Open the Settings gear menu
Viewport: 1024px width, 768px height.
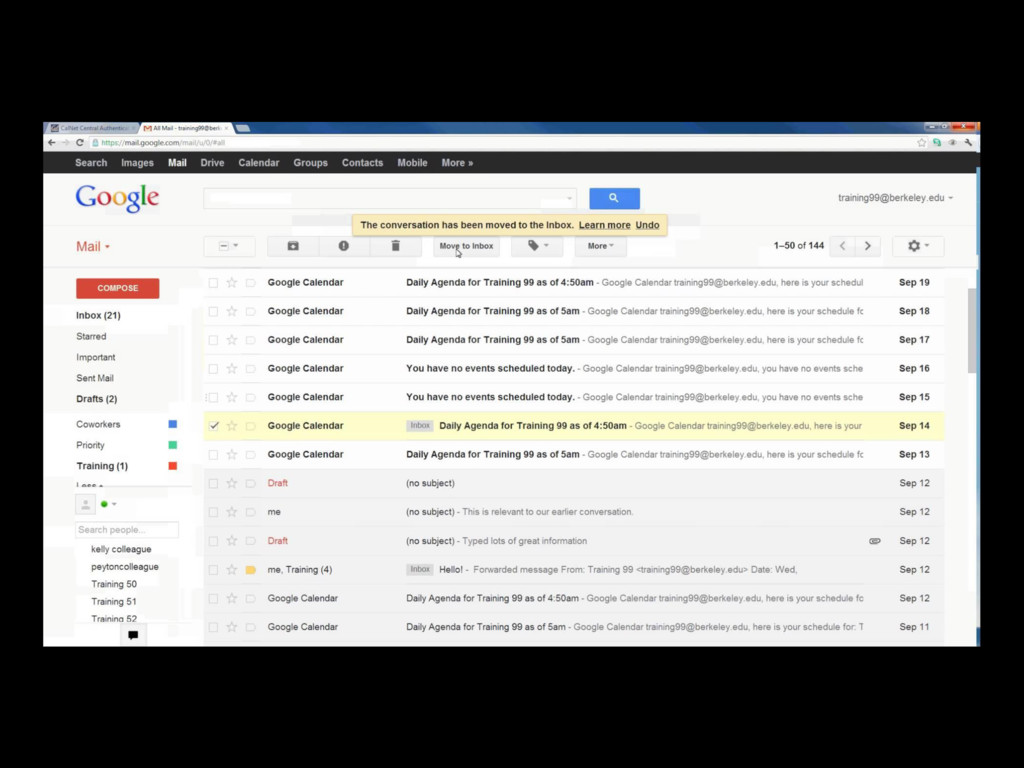tap(918, 246)
